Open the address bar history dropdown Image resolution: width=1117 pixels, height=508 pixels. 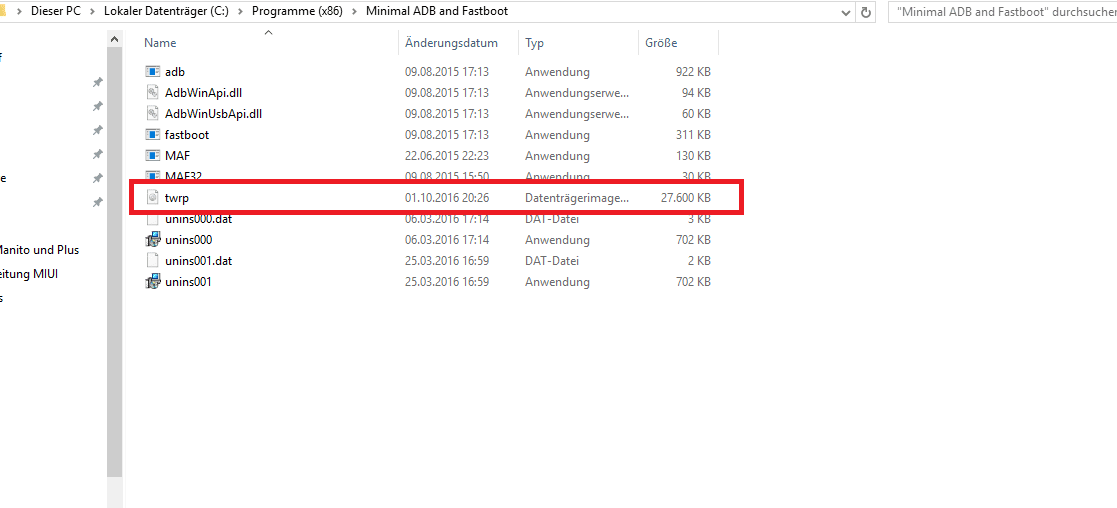pos(846,12)
